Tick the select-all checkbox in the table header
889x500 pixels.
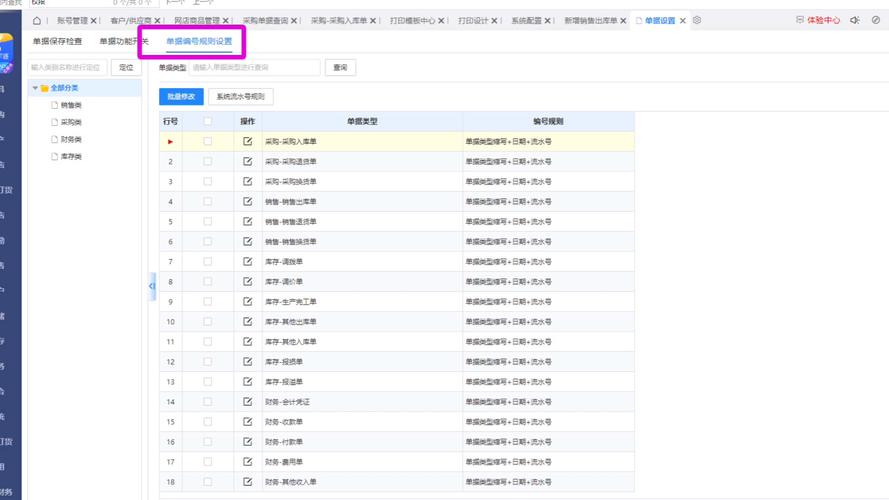pyautogui.click(x=208, y=121)
